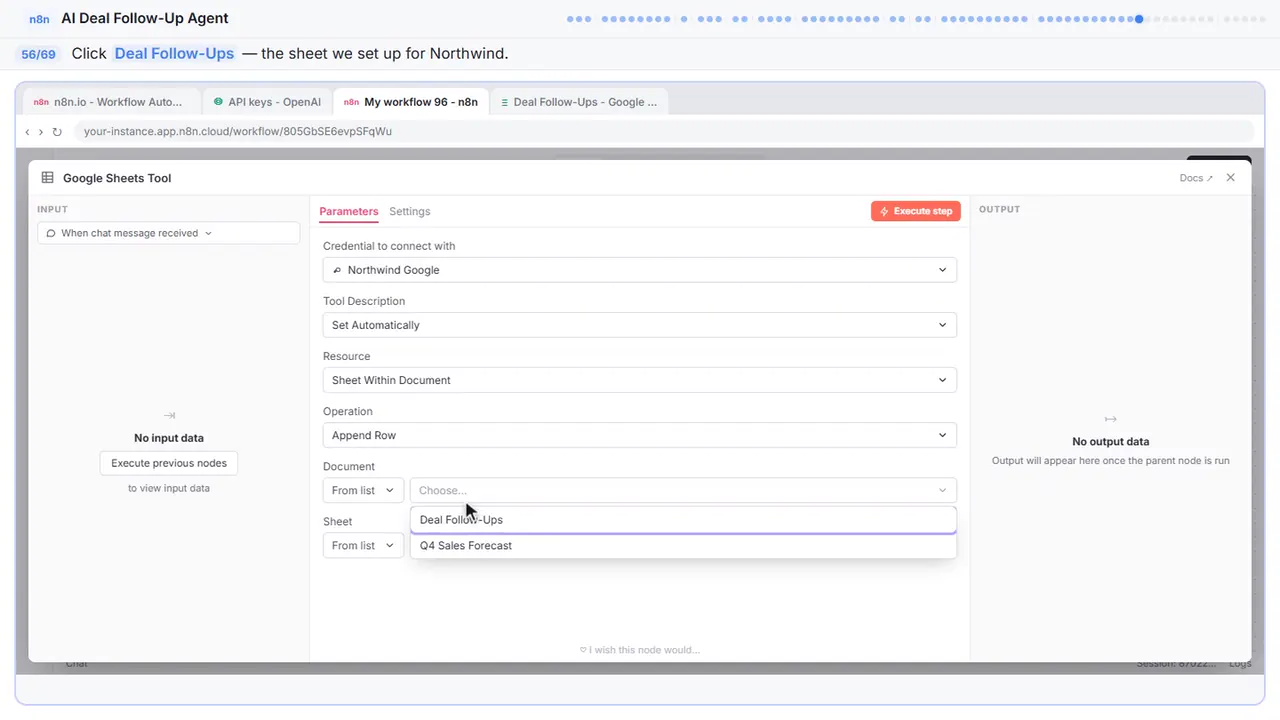Click the chat bubble icon in the Input selector
This screenshot has height=720, width=1280.
tap(51, 233)
